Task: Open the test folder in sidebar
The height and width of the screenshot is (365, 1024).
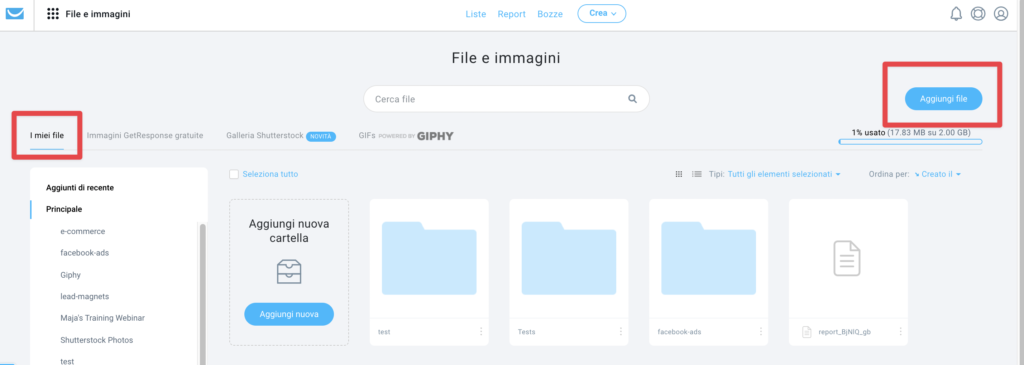Action: (x=67, y=361)
